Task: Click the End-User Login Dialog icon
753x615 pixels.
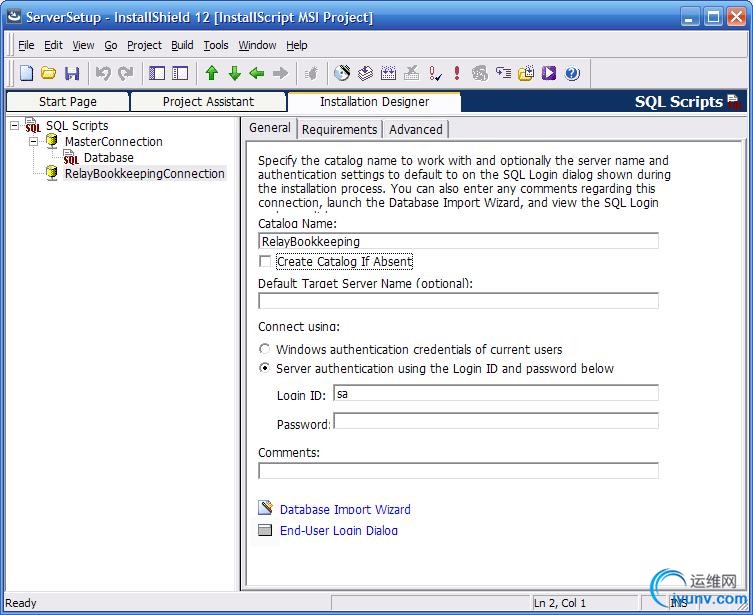Action: click(265, 530)
